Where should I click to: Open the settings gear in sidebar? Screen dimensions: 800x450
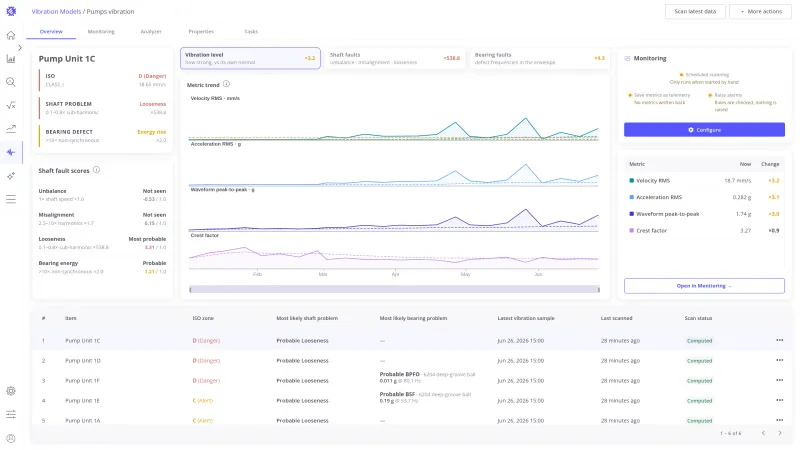click(11, 391)
